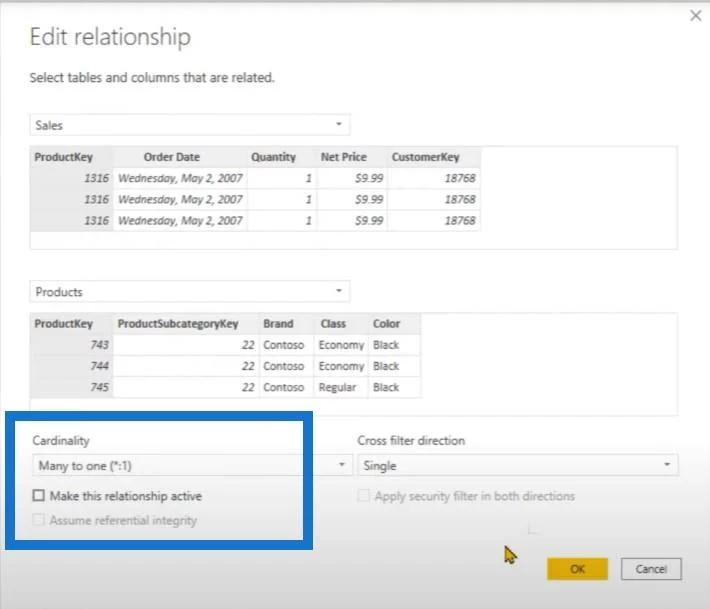Select the Class column header
Viewport: 710px width, 609px height.
point(341,324)
